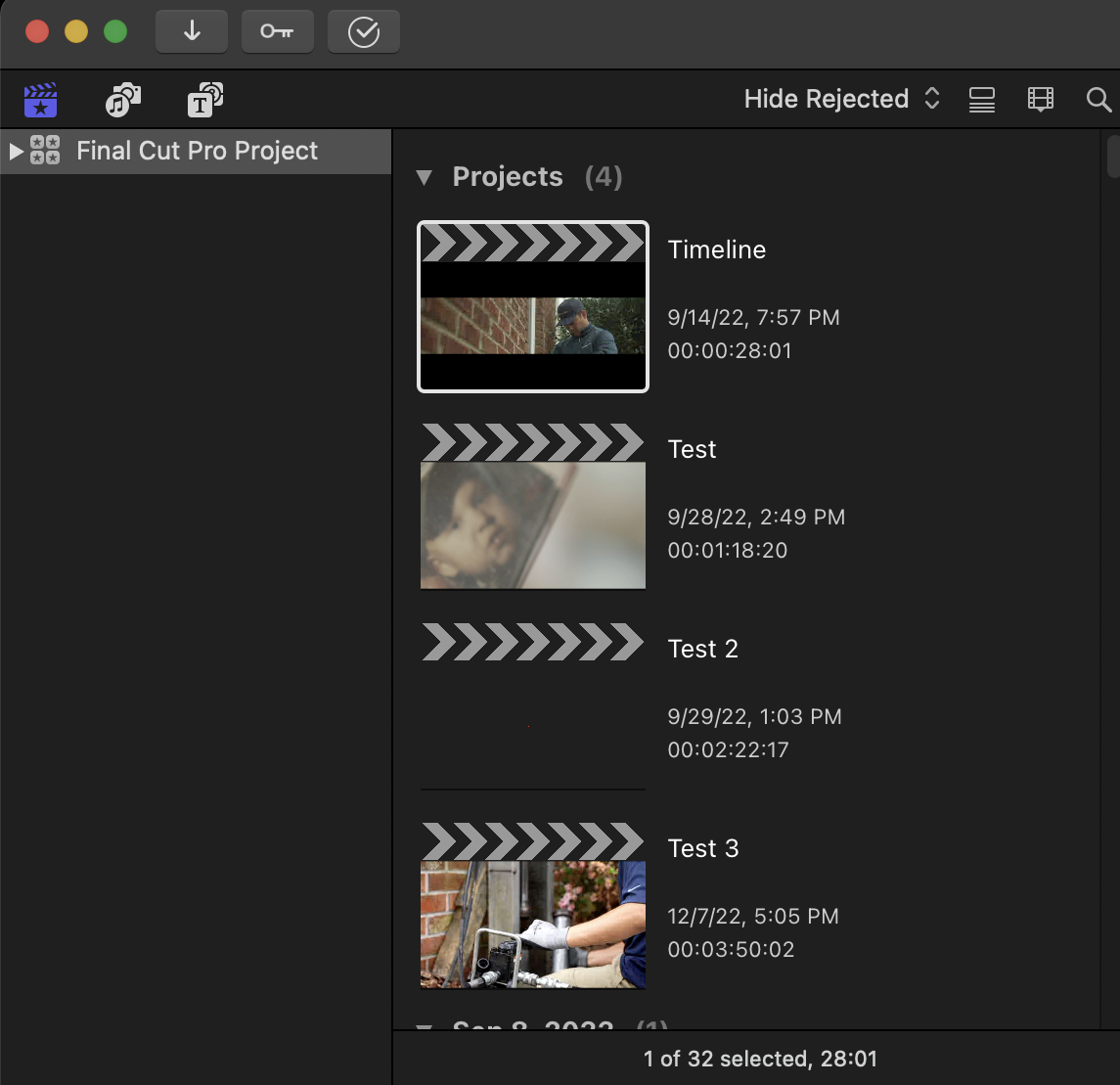Collapse the Projects section triangle
This screenshot has width=1120, height=1085.
coord(425,177)
